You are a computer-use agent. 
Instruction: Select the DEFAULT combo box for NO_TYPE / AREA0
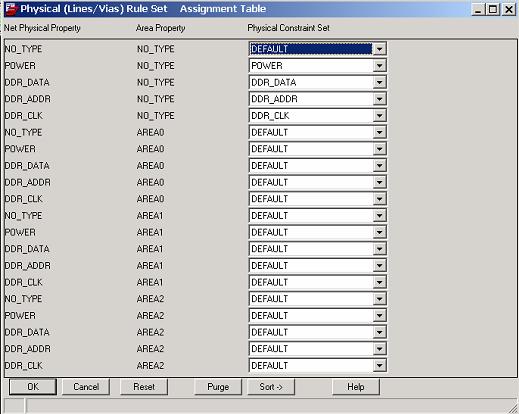(x=318, y=132)
